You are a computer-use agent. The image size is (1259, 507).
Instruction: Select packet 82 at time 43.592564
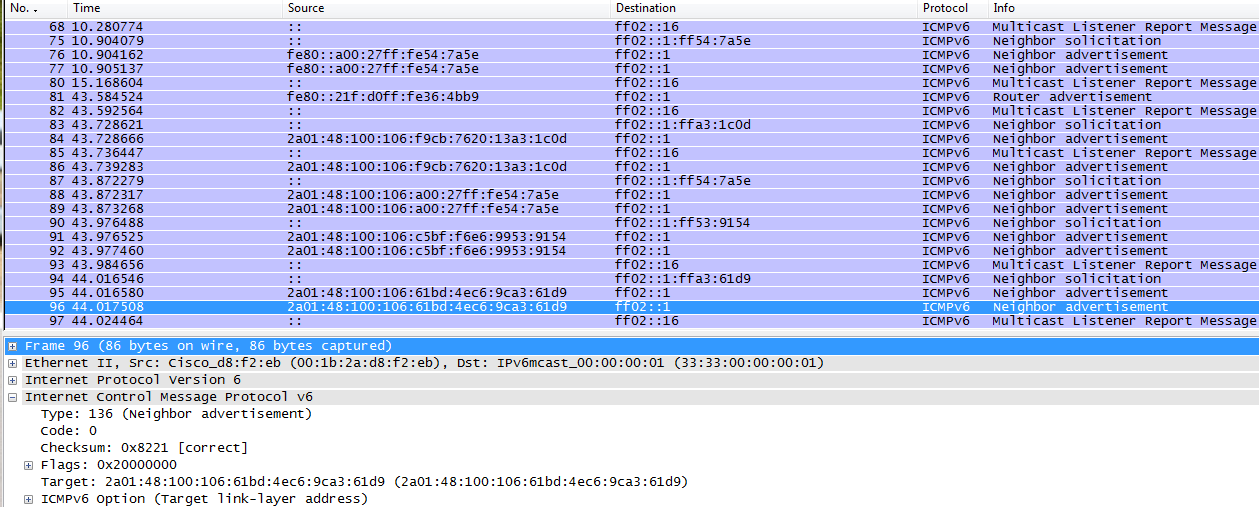(630, 111)
